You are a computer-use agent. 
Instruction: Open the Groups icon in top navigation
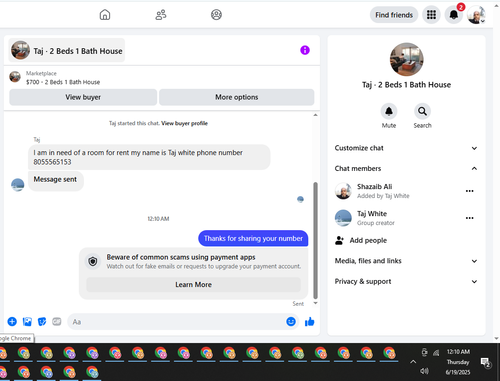click(216, 15)
